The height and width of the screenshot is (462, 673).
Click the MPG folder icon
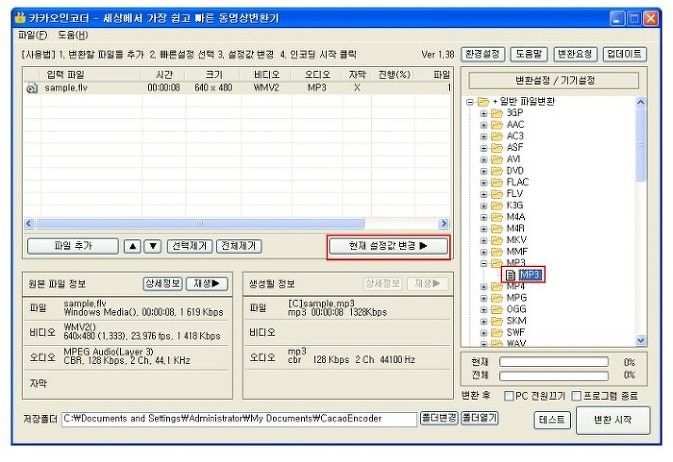[x=497, y=298]
